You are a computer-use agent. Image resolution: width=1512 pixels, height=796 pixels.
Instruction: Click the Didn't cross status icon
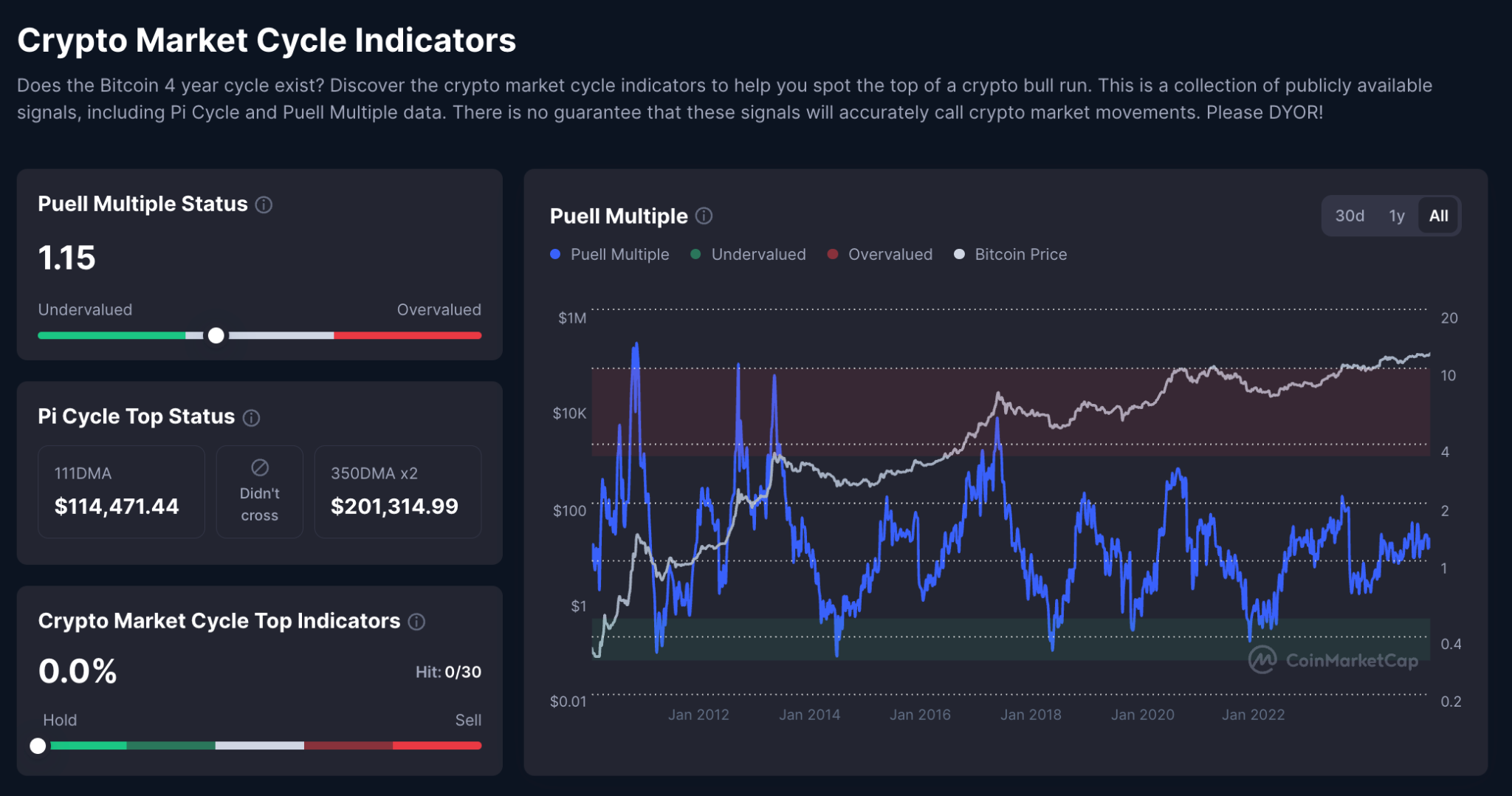260,468
